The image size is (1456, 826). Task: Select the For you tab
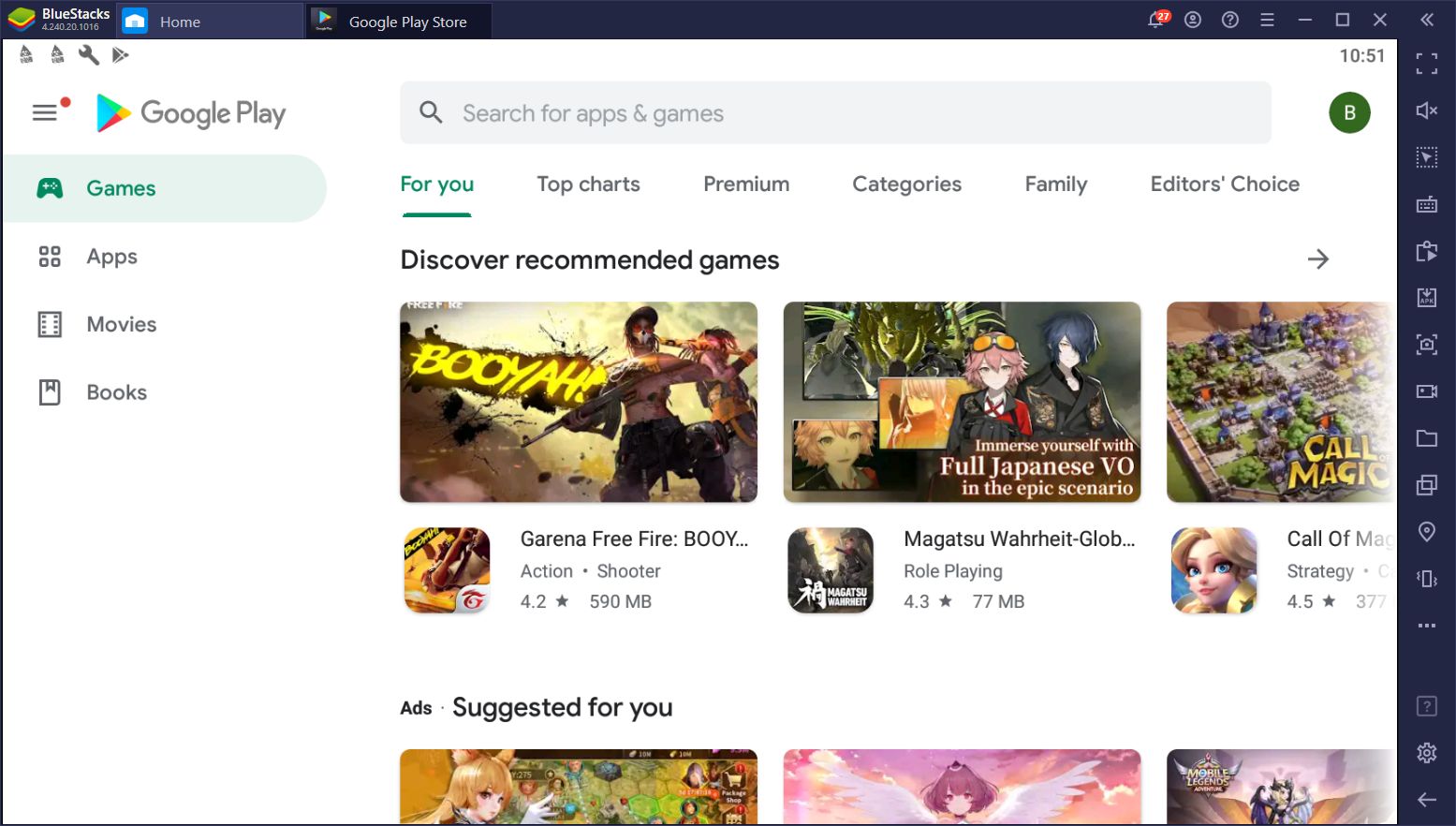point(436,184)
